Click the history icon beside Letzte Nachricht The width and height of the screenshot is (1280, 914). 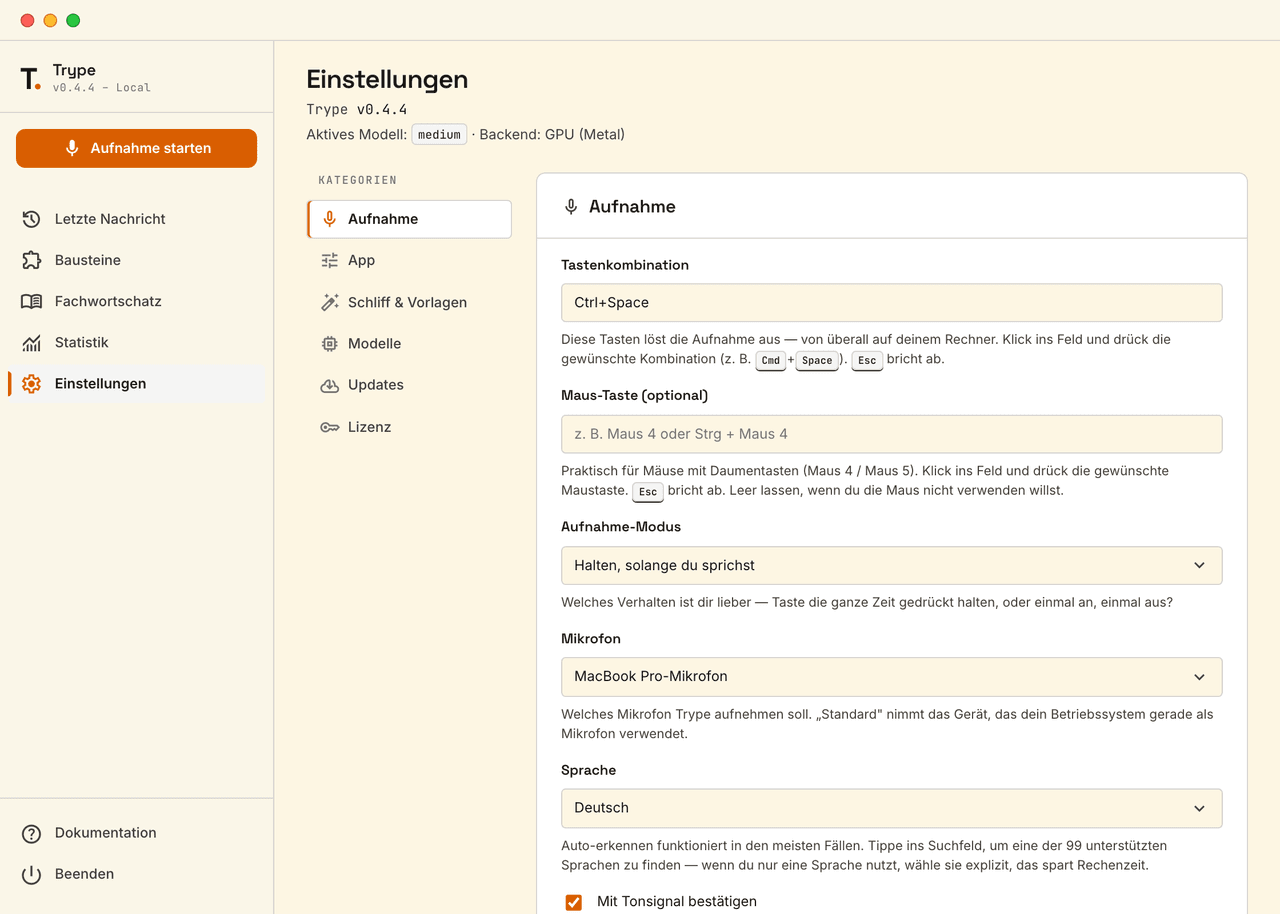(31, 219)
